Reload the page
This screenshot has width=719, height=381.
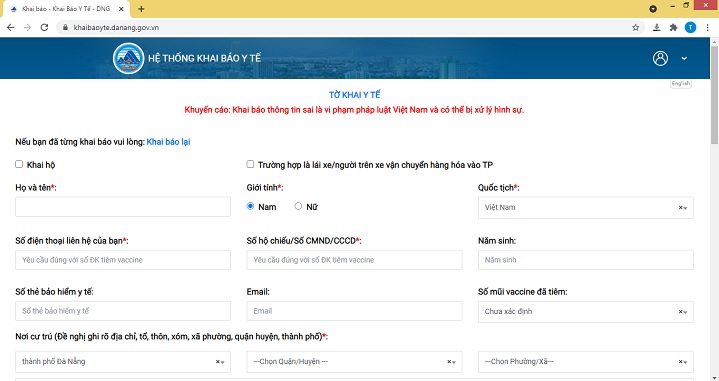[x=44, y=28]
